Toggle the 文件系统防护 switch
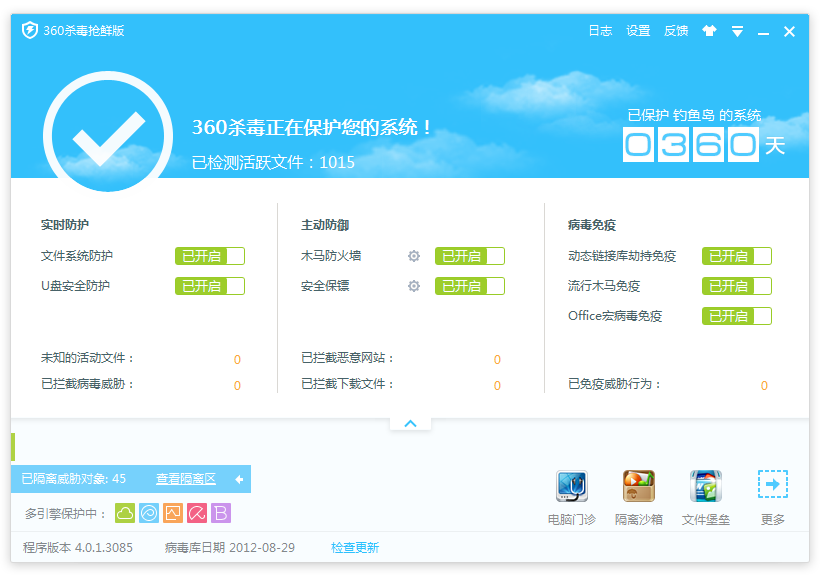825x582 pixels. [x=210, y=256]
